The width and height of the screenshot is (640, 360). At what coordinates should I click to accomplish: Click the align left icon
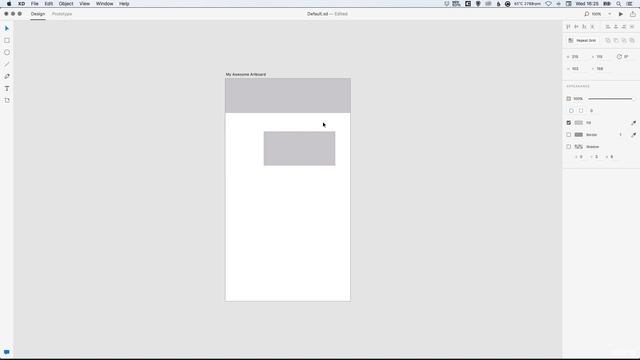[x=608, y=27]
